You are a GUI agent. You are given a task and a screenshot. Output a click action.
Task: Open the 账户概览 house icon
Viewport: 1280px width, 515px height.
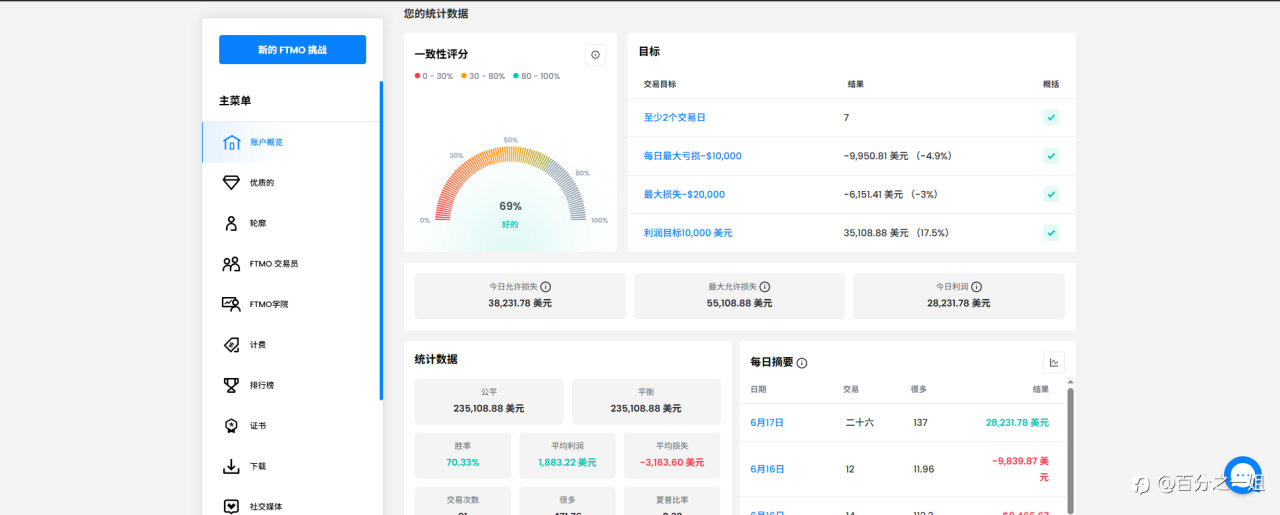pos(231,142)
